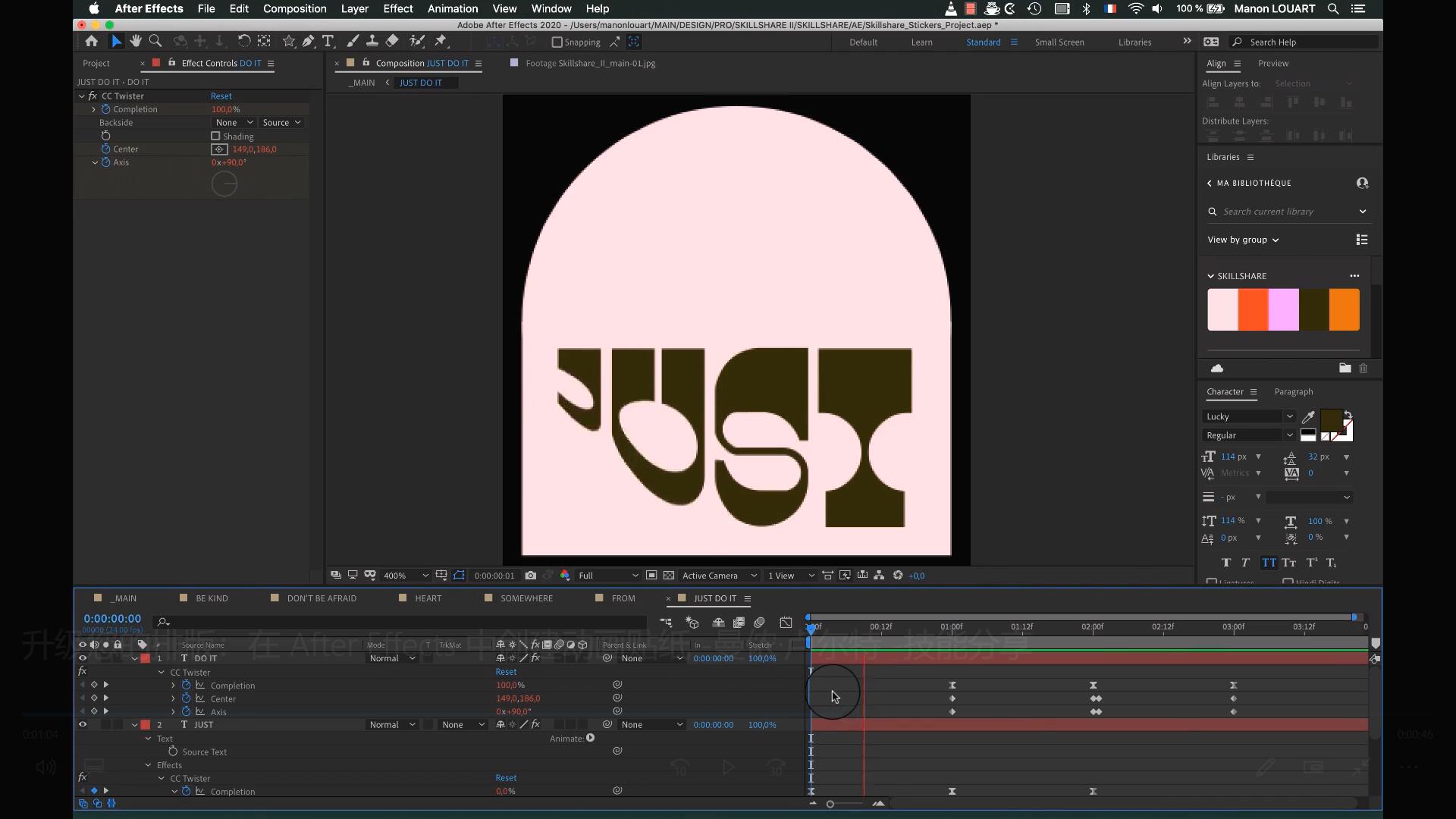Take a snapshot with camera icon
Image resolution: width=1456 pixels, height=819 pixels.
(531, 576)
